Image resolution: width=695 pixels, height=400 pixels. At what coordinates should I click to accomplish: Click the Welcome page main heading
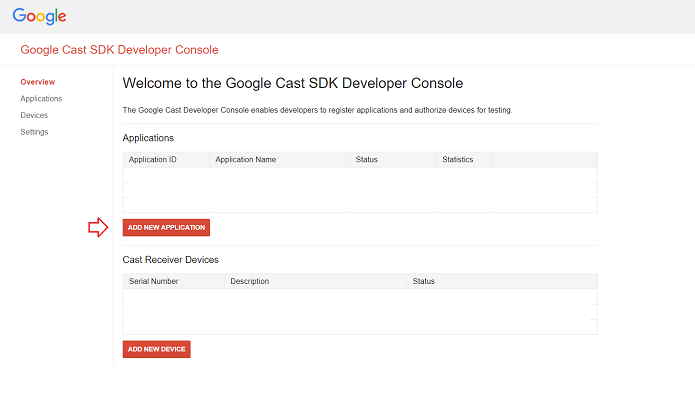coord(292,83)
